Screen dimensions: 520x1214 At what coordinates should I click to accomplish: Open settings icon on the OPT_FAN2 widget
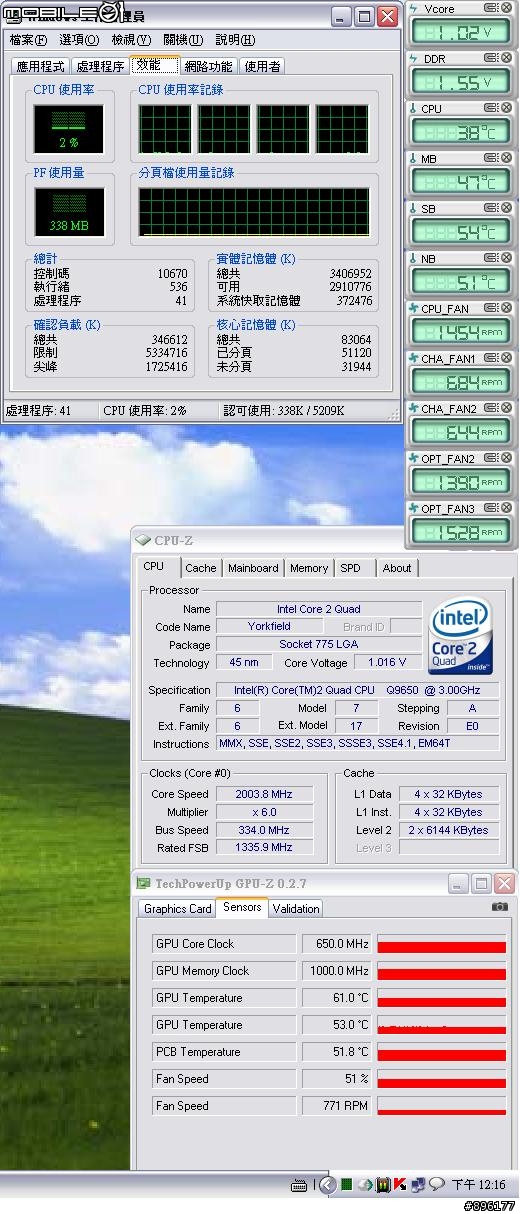491,458
